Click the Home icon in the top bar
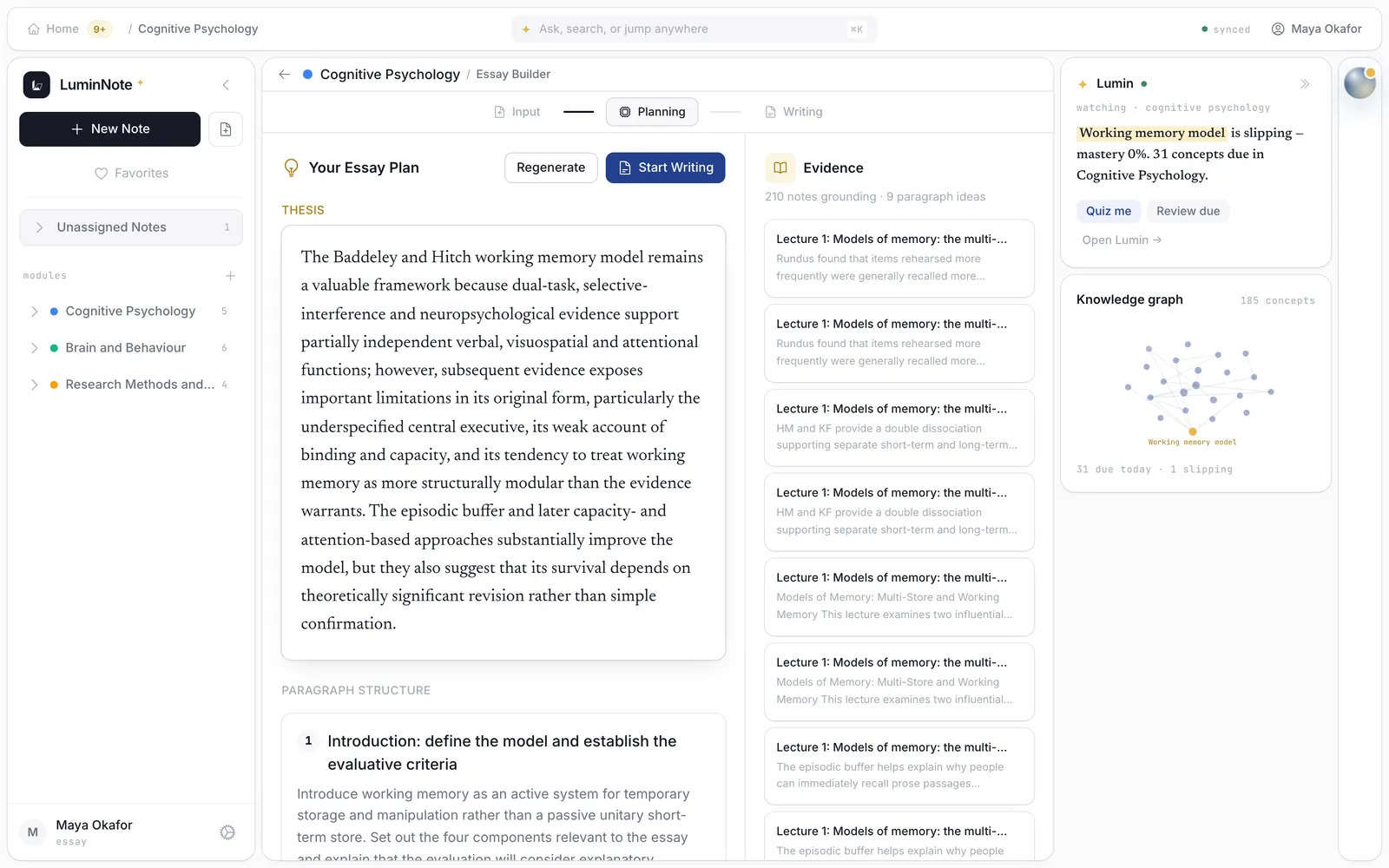1389x868 pixels. click(34, 29)
